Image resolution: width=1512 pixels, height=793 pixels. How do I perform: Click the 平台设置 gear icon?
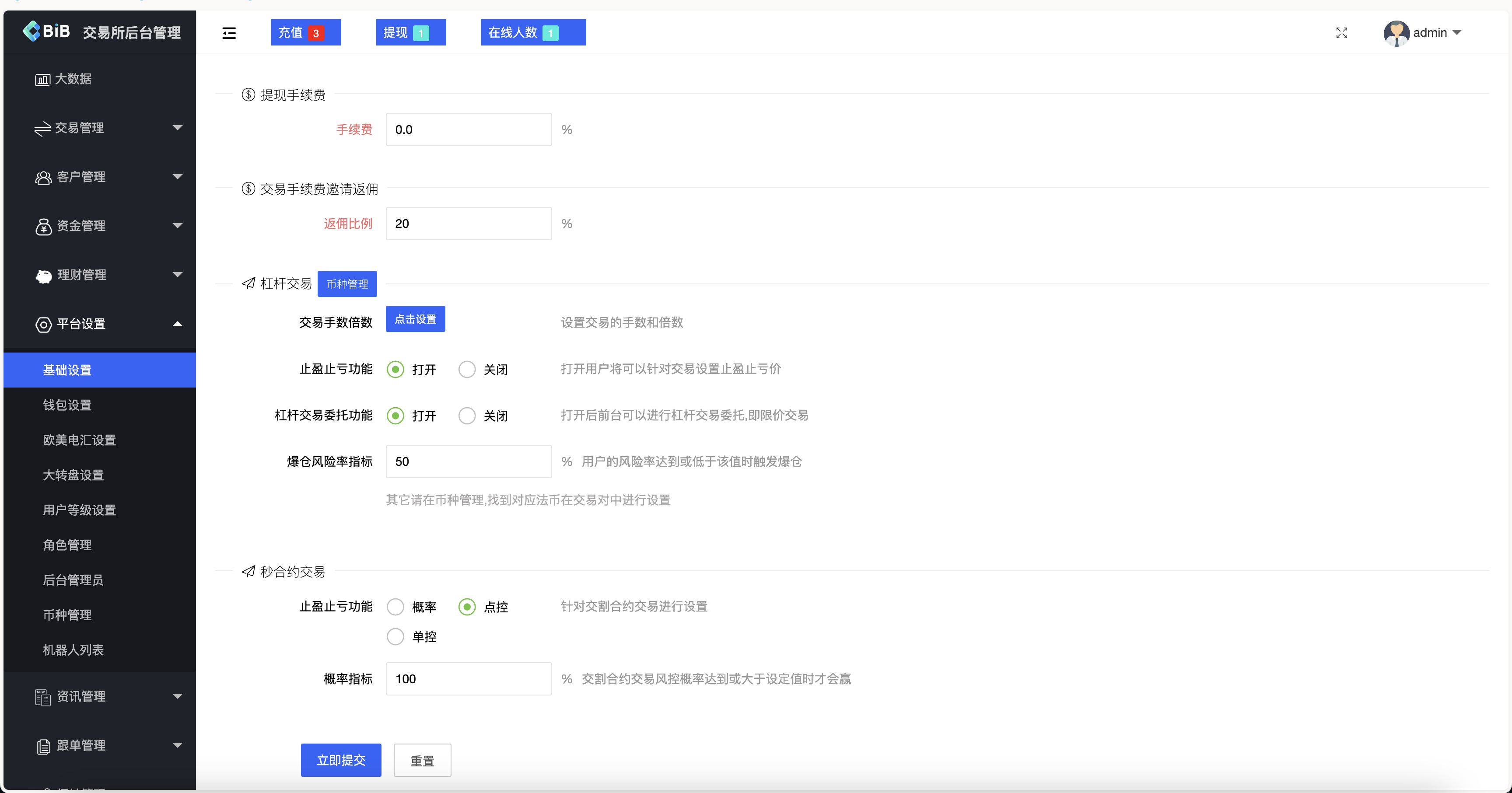pyautogui.click(x=43, y=324)
